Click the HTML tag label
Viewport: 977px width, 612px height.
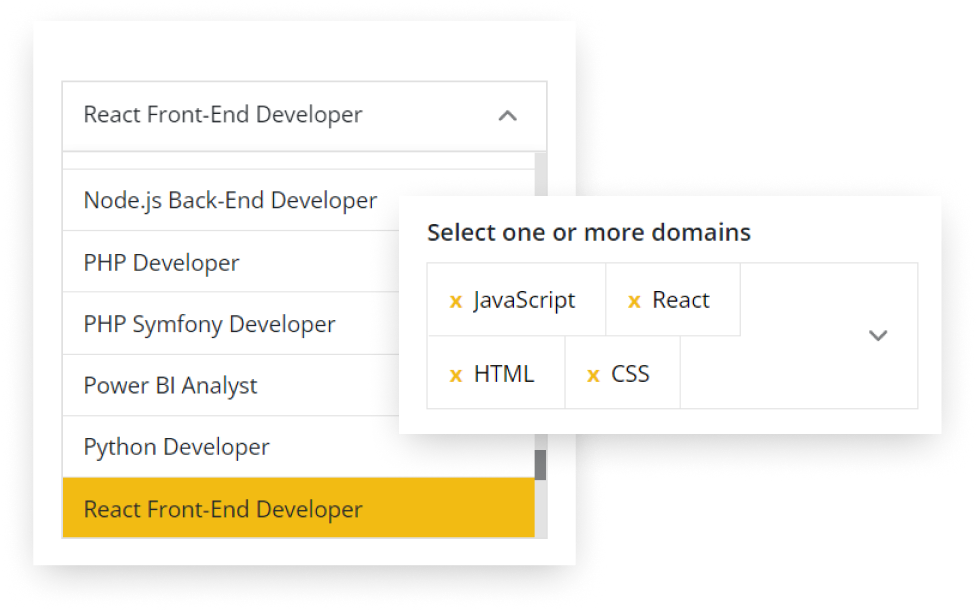[x=504, y=374]
